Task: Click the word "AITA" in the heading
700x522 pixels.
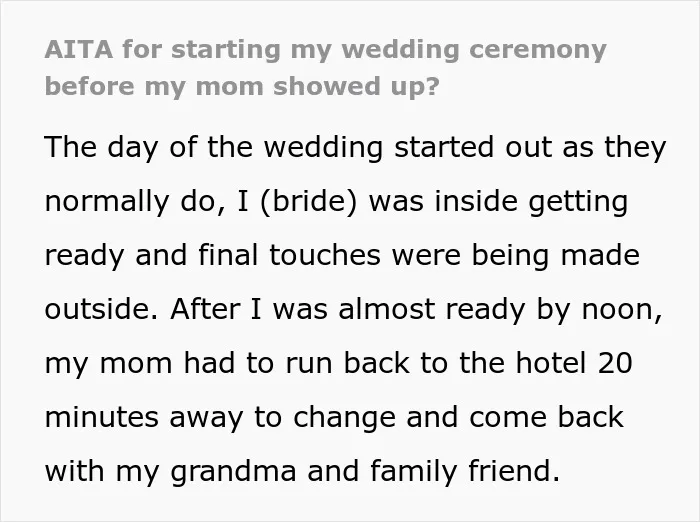Action: 79,49
